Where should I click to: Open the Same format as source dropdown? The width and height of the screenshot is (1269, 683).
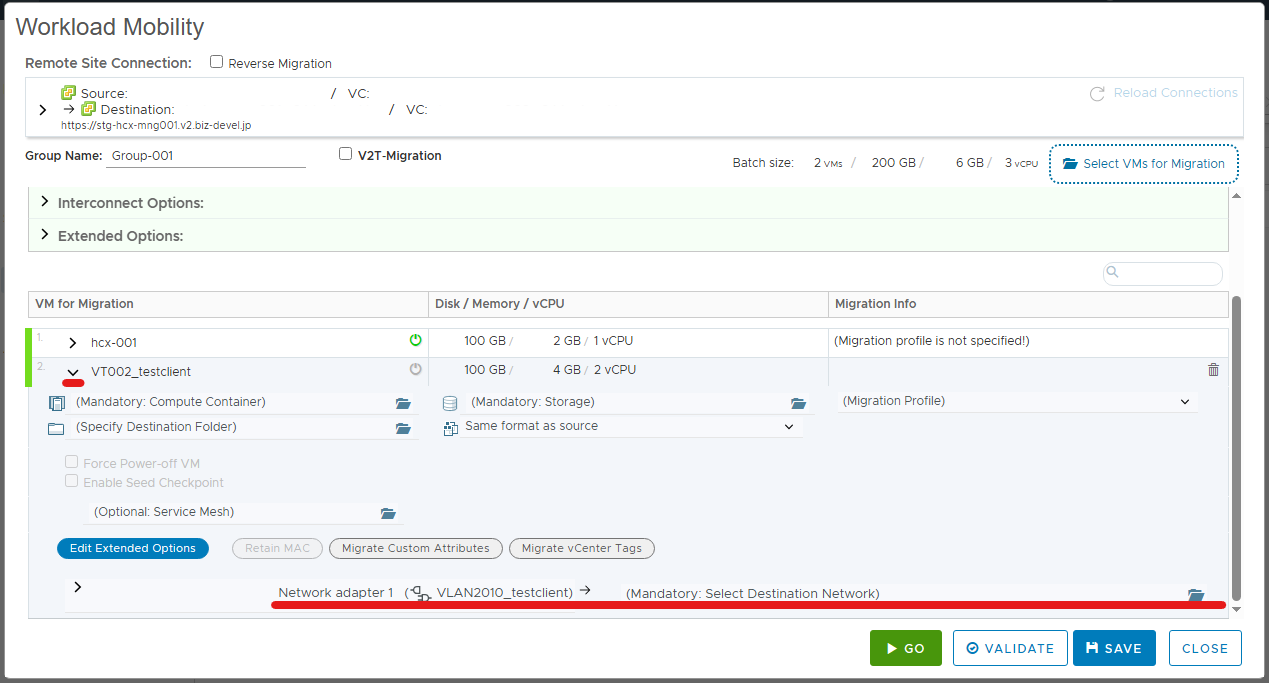tap(631, 426)
